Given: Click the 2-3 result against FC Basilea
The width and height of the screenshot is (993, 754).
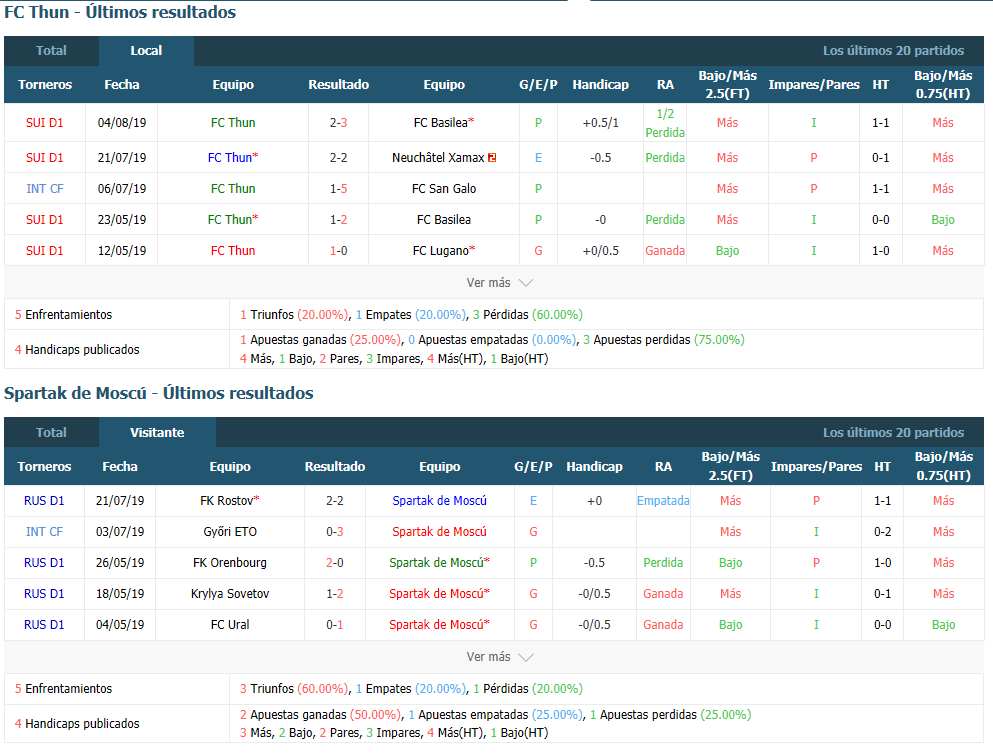Looking at the screenshot, I should click(x=338, y=123).
